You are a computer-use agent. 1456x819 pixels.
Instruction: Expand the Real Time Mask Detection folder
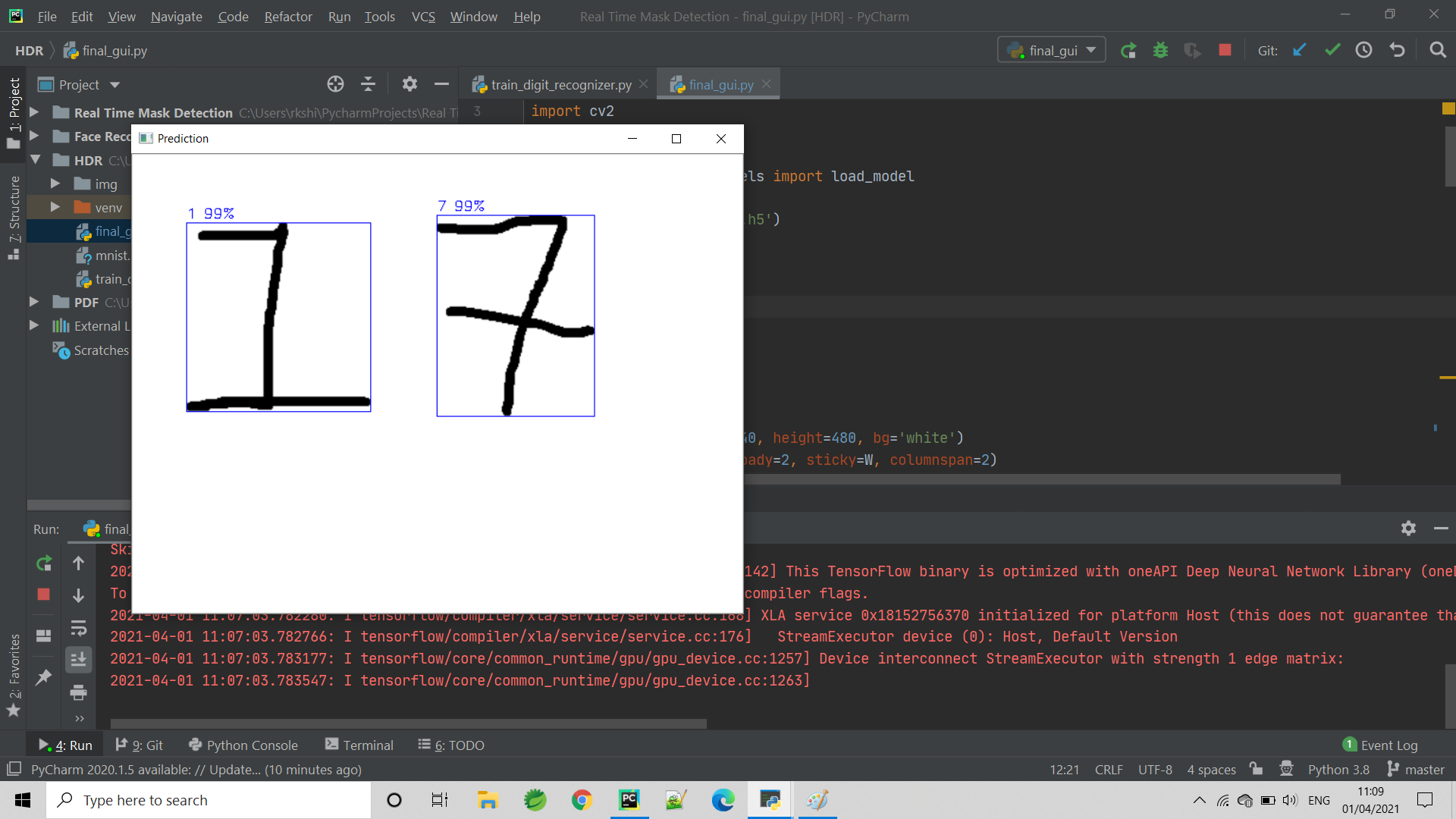click(34, 112)
